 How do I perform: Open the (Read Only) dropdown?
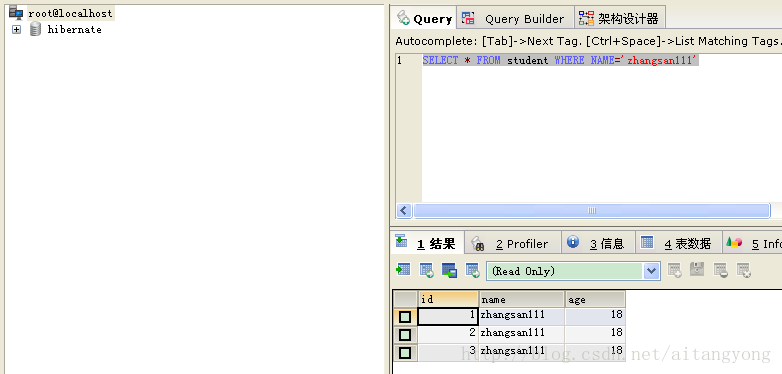click(652, 271)
